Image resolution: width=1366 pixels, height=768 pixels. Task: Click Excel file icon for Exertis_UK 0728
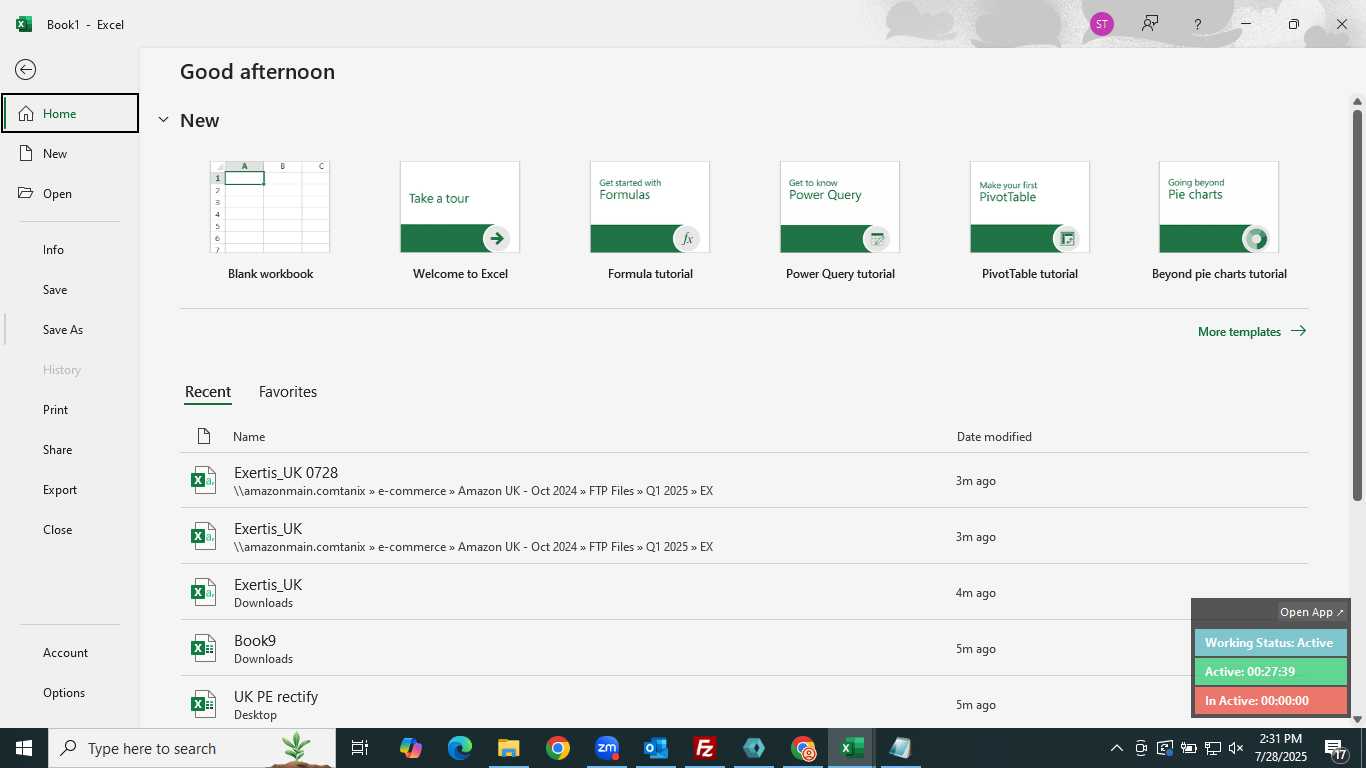click(203, 480)
